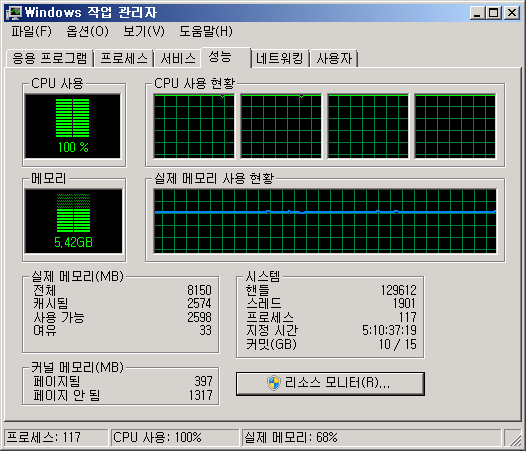Switch to the 프로세스 tab

tap(124, 58)
